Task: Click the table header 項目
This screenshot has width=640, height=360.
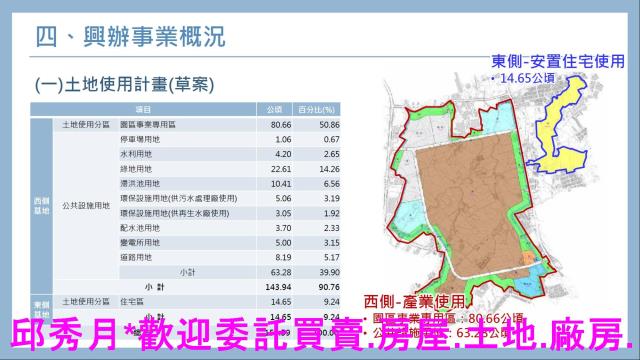Action: click(143, 109)
